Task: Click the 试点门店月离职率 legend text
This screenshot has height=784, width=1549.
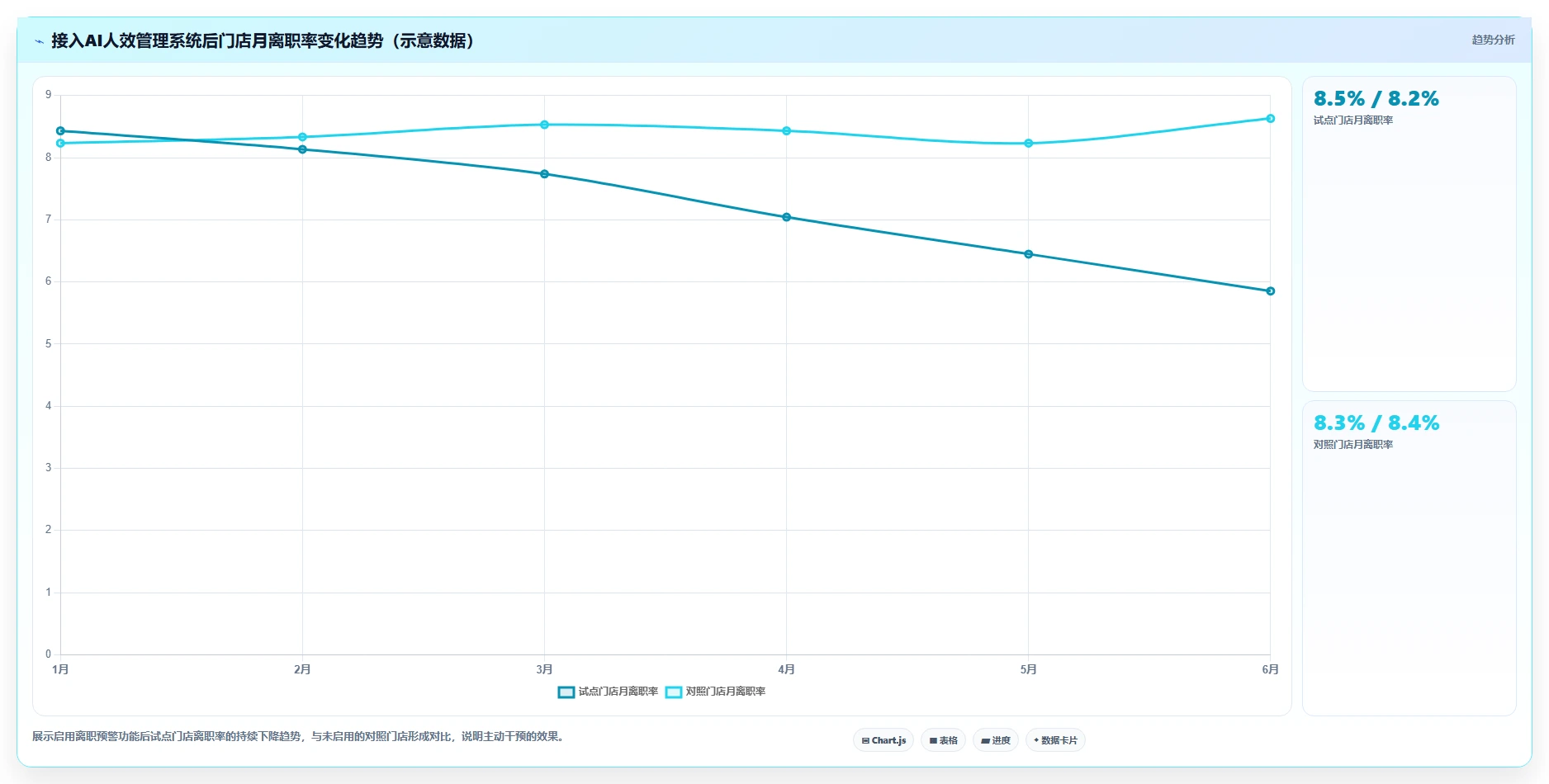Action: (618, 692)
